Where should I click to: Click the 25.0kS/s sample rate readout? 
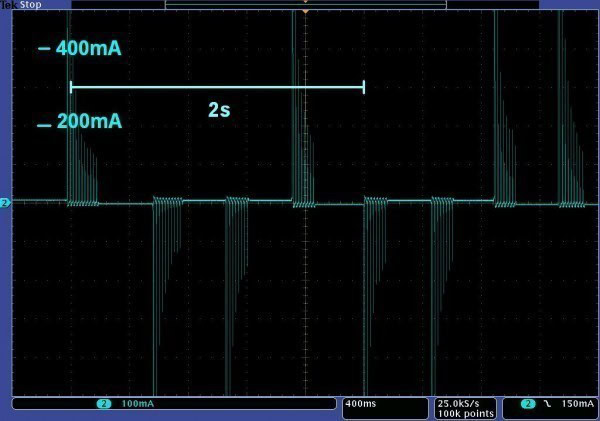coord(458,403)
